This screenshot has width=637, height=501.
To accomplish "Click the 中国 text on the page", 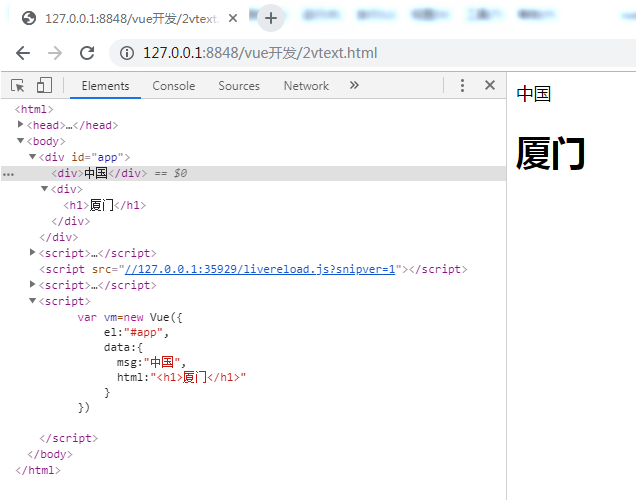I will (533, 94).
